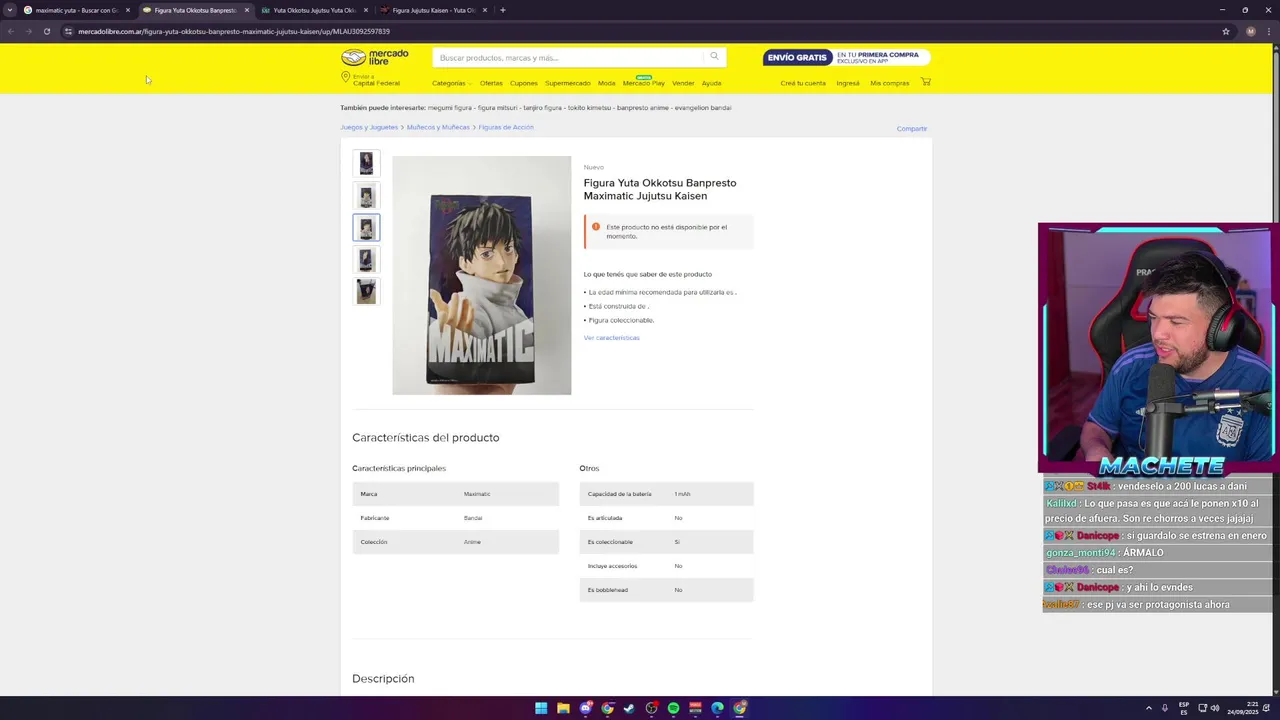Screen dimensions: 1280x720
Task: Select the fourth product thumbnail
Action: click(x=366, y=260)
